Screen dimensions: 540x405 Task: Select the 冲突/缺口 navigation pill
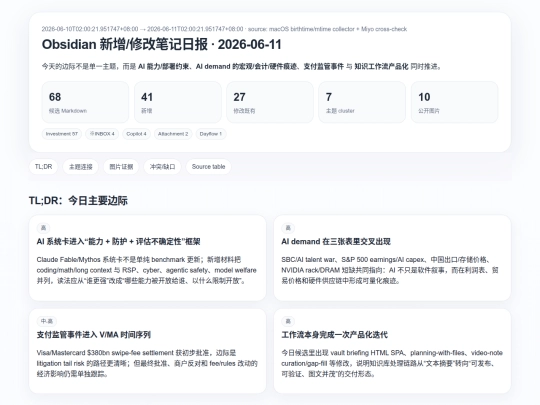(x=162, y=167)
